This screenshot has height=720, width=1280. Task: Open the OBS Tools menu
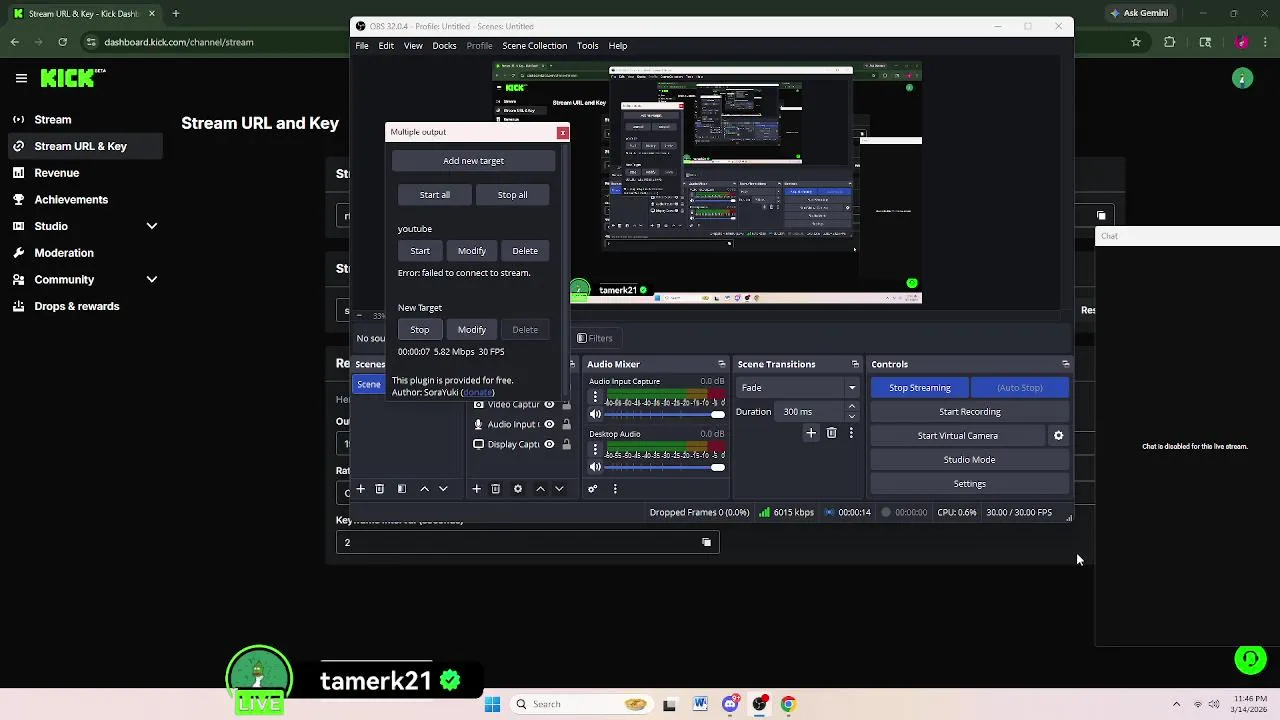[588, 46]
